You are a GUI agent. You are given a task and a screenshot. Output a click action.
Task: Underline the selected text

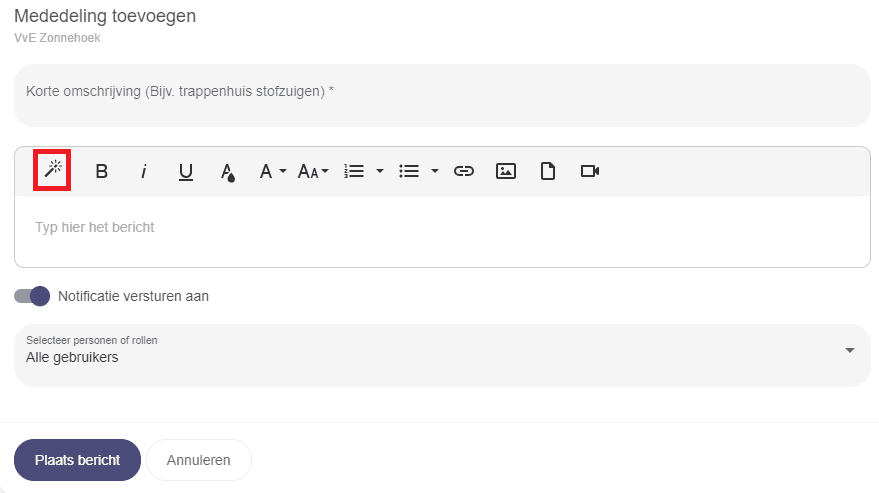tap(185, 171)
